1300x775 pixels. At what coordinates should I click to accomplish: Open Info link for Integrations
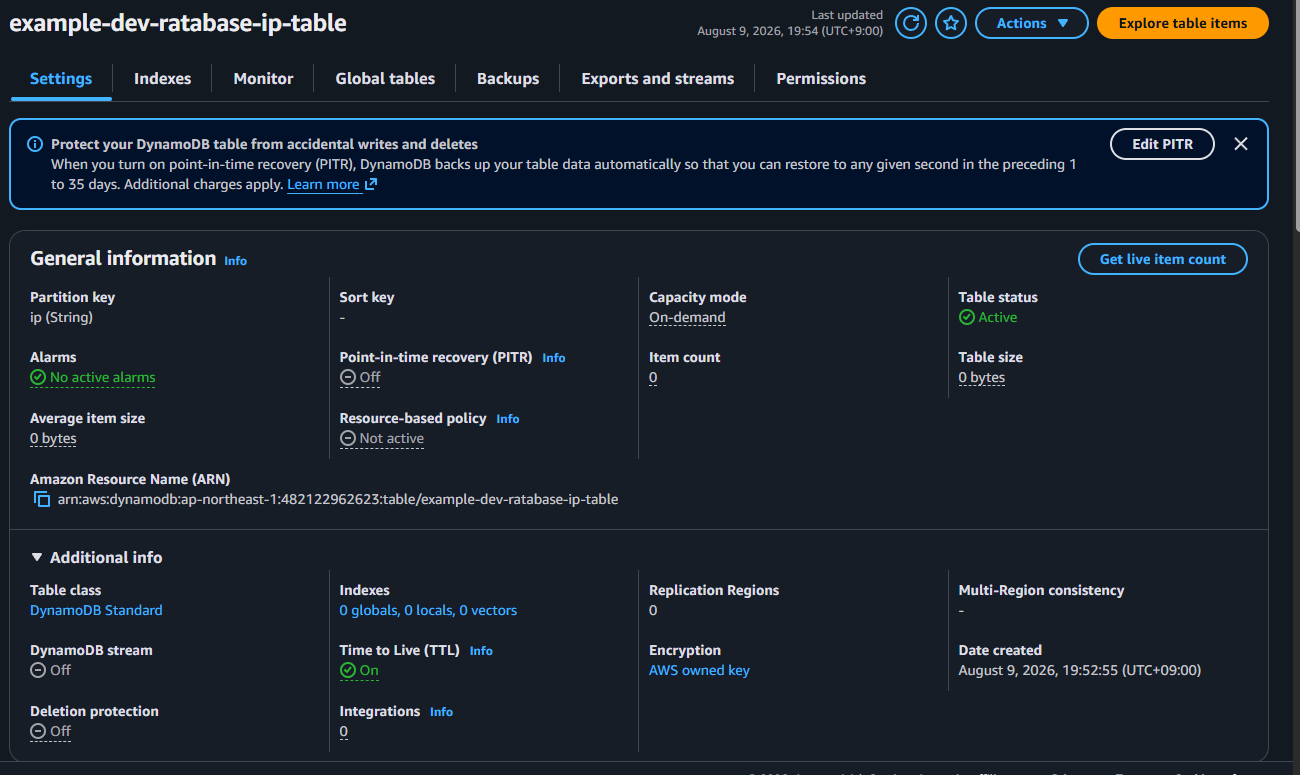(x=441, y=712)
